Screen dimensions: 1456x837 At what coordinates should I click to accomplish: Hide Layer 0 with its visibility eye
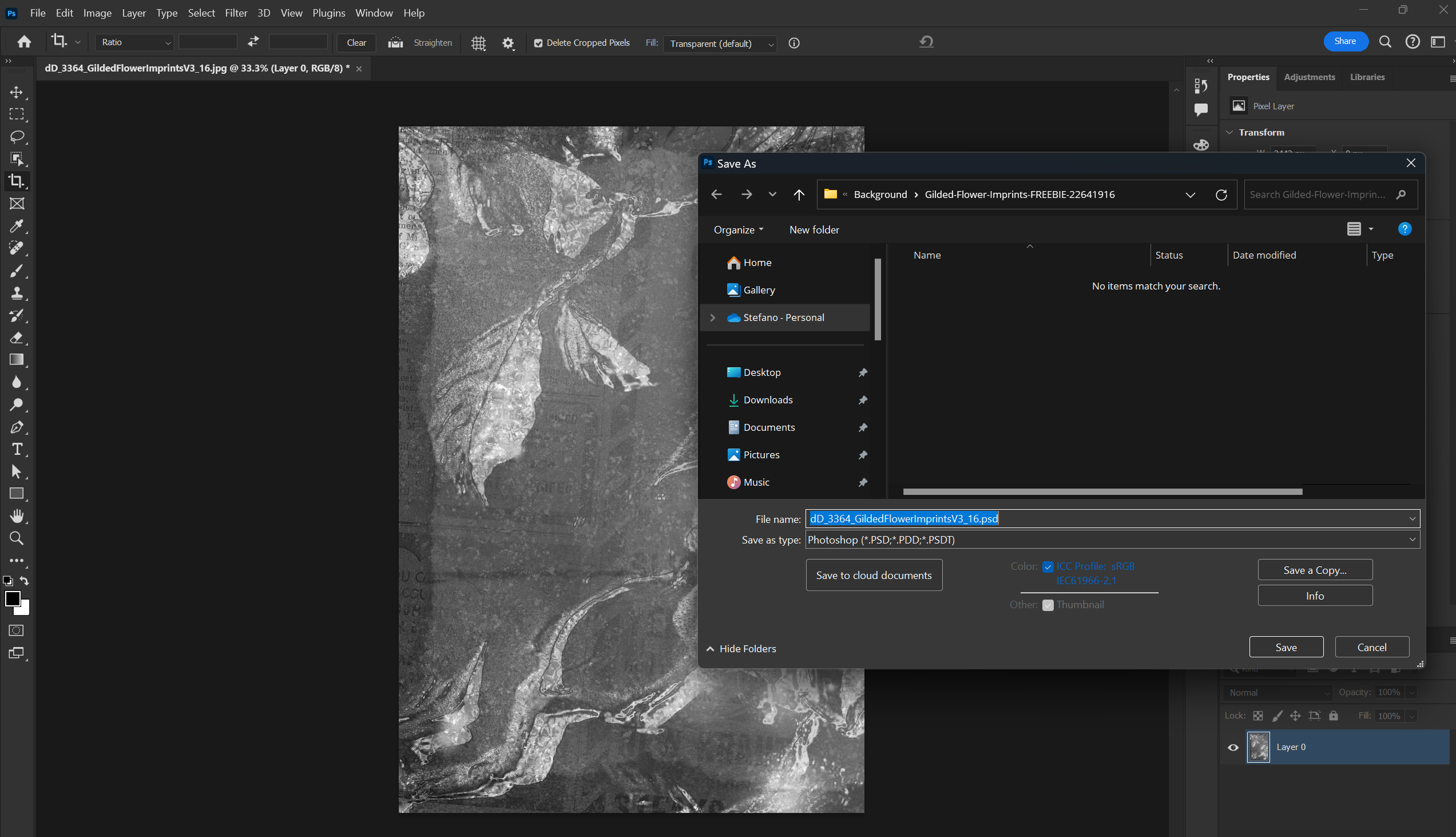1232,747
